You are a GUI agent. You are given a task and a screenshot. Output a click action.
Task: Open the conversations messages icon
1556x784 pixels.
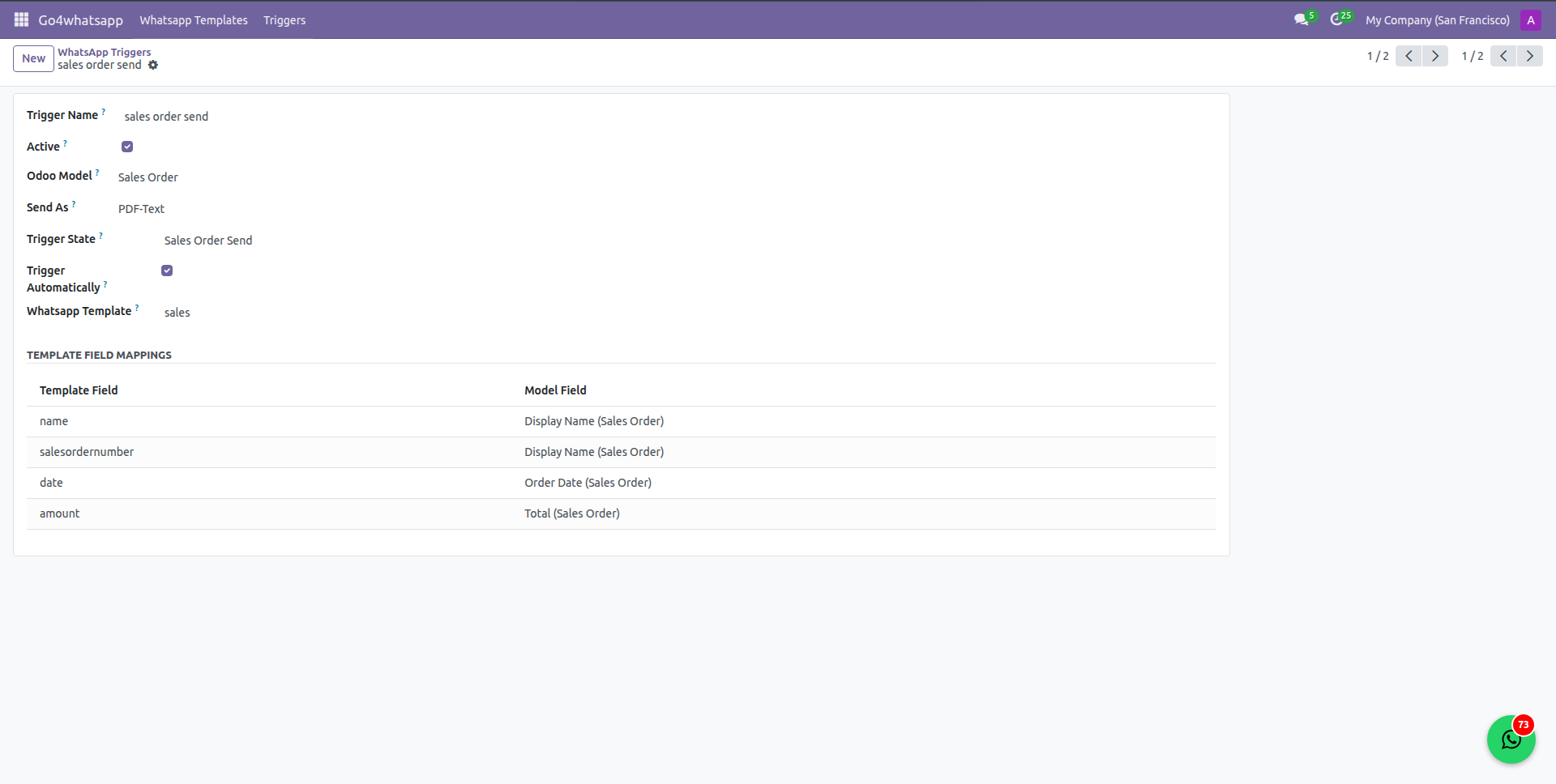point(1302,19)
